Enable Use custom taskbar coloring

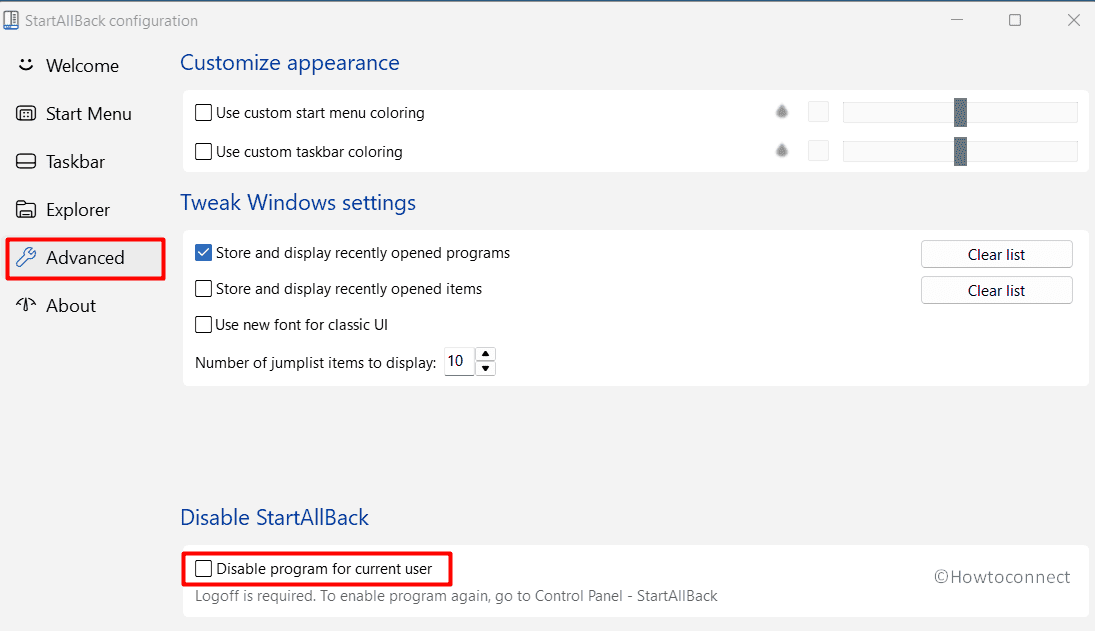point(204,152)
